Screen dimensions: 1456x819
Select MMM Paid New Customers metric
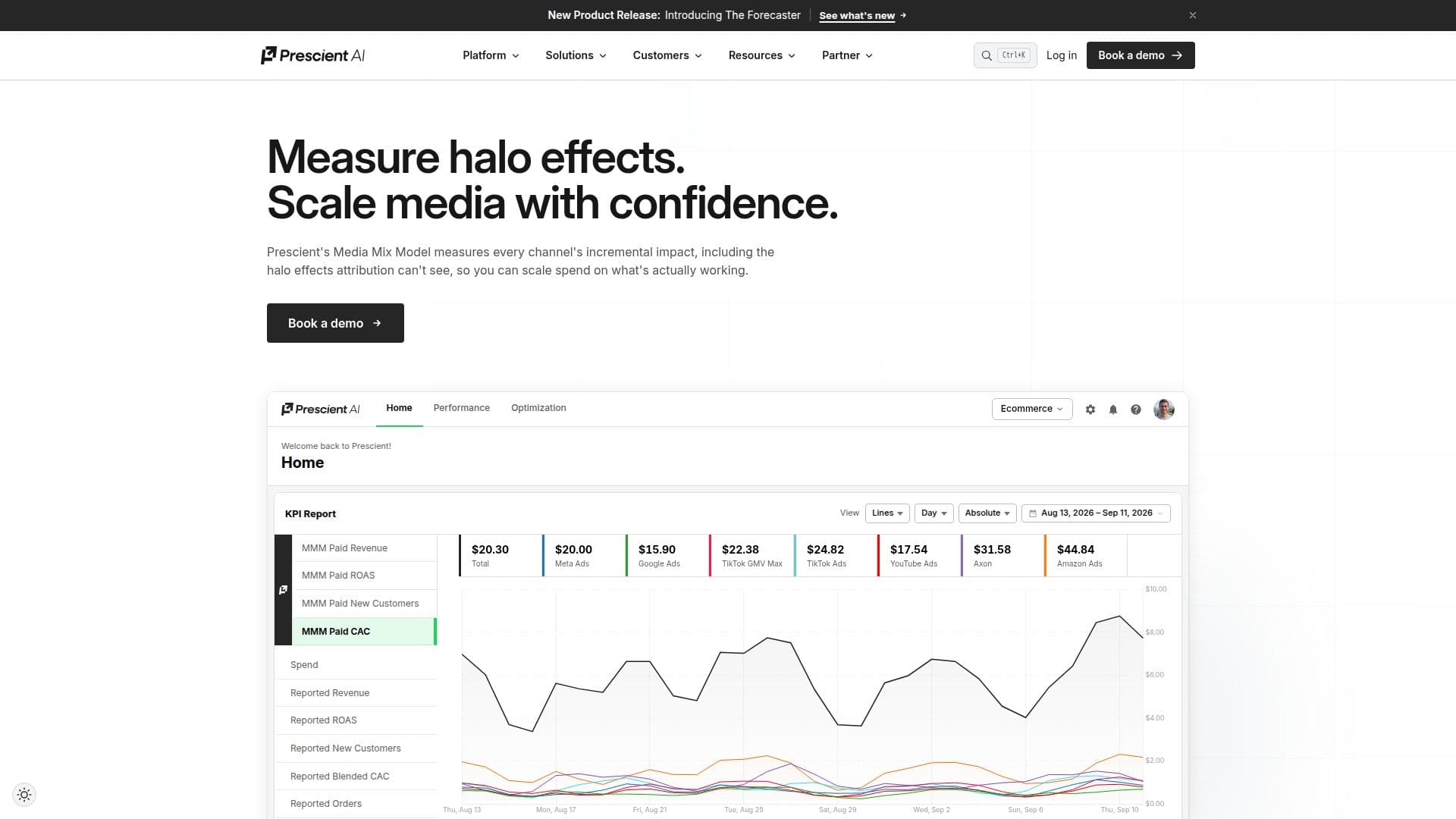[x=364, y=604]
